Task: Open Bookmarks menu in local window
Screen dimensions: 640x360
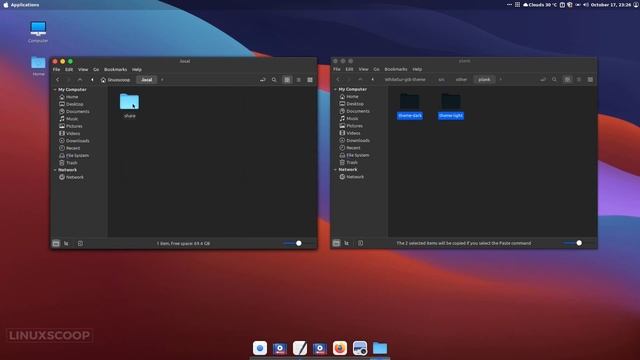Action: point(116,70)
